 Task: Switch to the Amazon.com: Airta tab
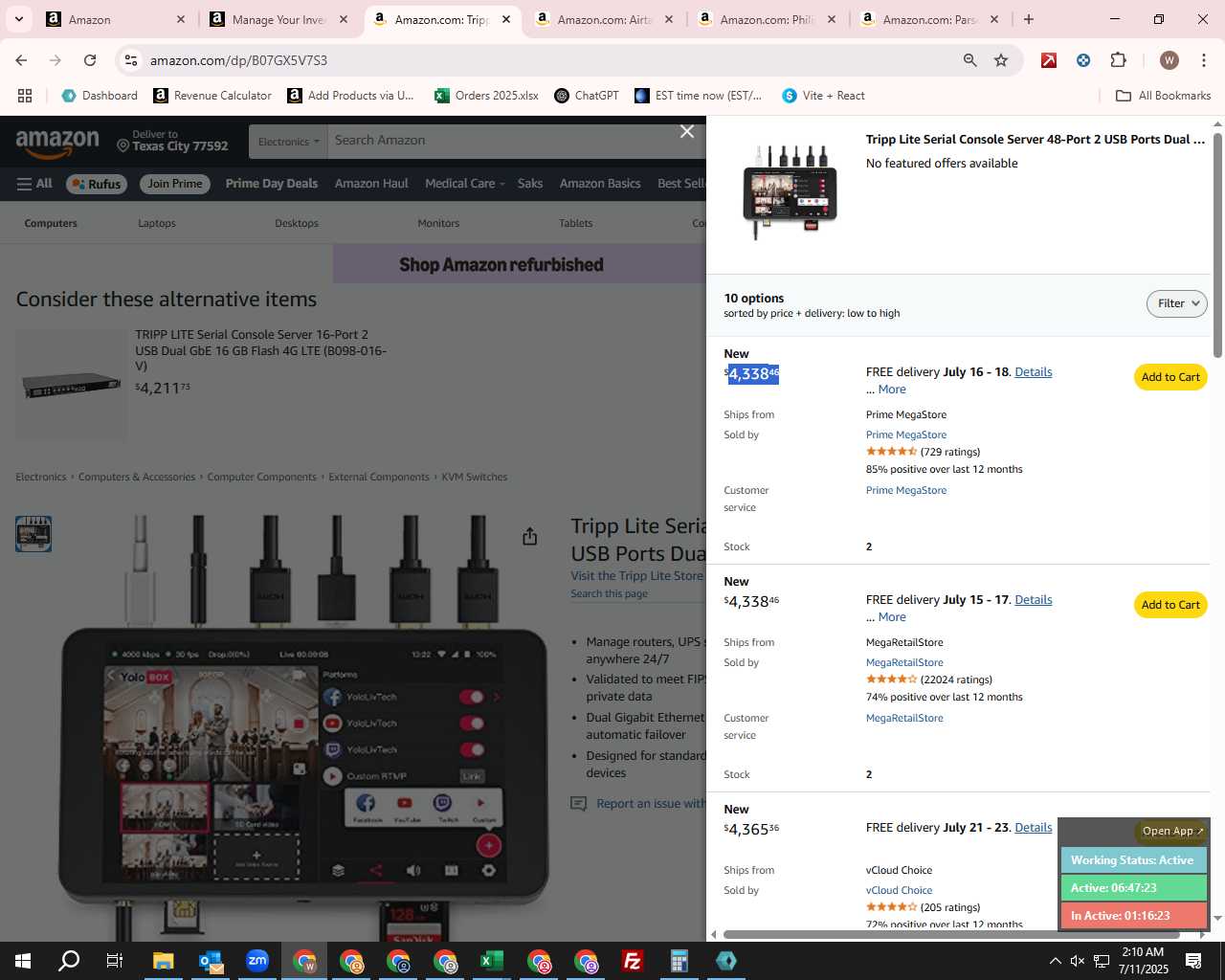(x=605, y=19)
